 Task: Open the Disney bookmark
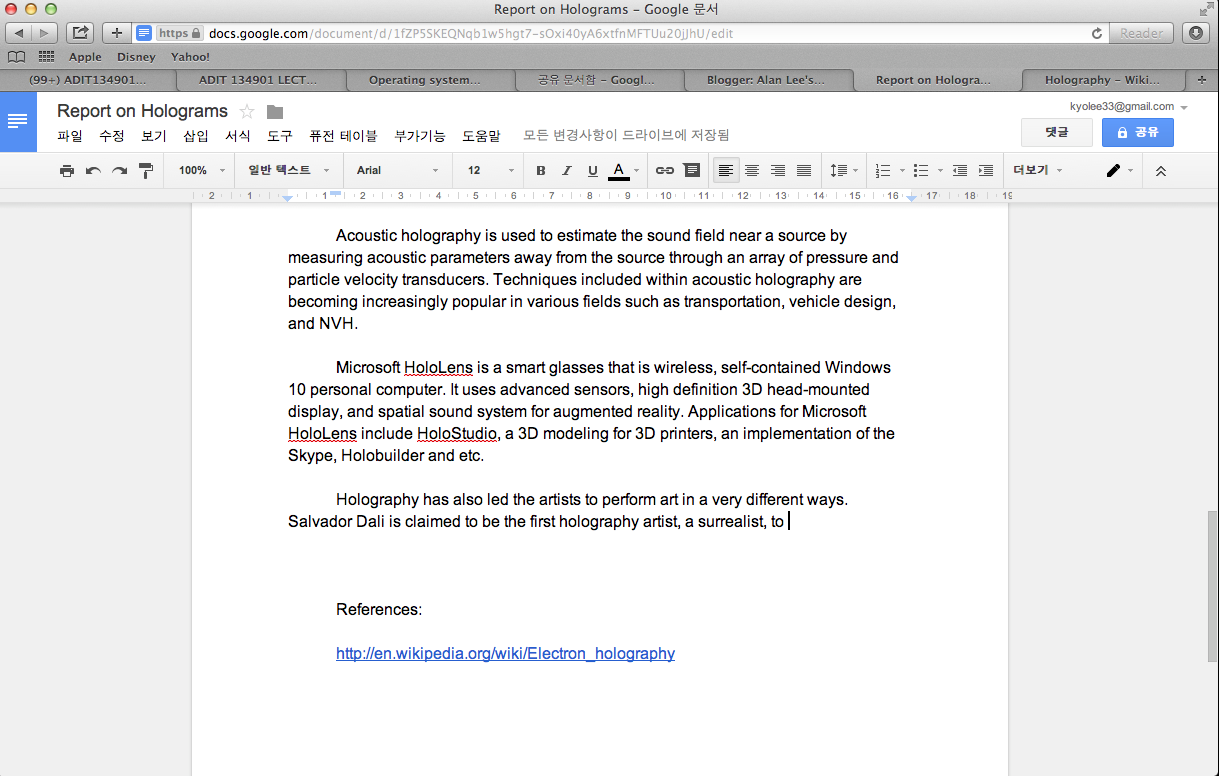(136, 57)
